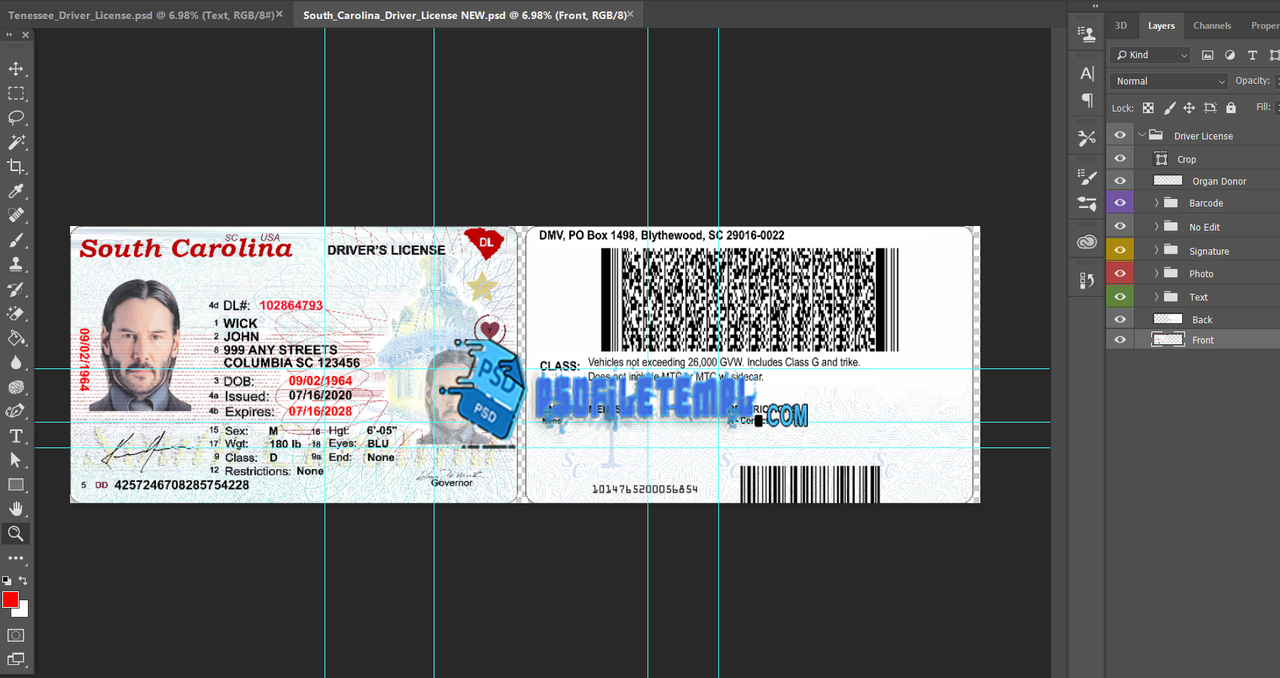Lock all padlock icon
The width and height of the screenshot is (1280, 678).
(1231, 108)
